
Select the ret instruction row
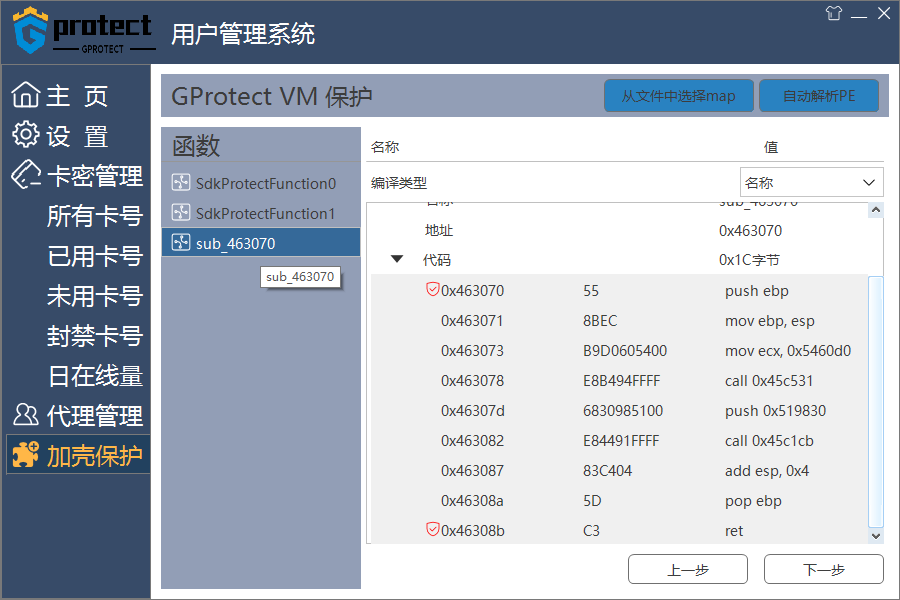coord(619,530)
